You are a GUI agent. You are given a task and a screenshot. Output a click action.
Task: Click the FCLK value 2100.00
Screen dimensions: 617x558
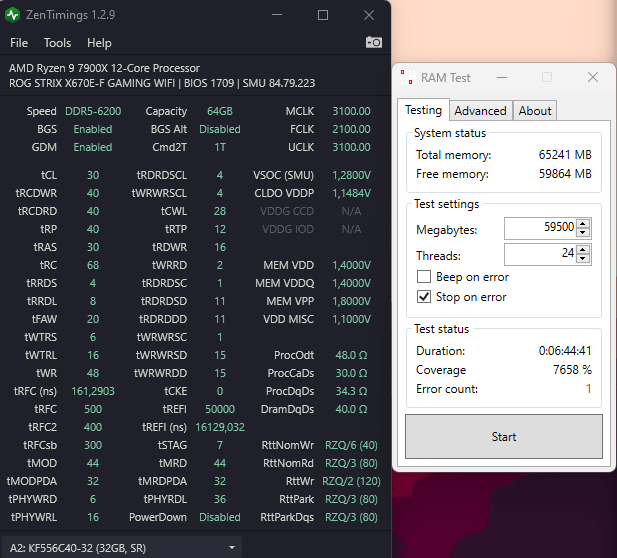351,129
